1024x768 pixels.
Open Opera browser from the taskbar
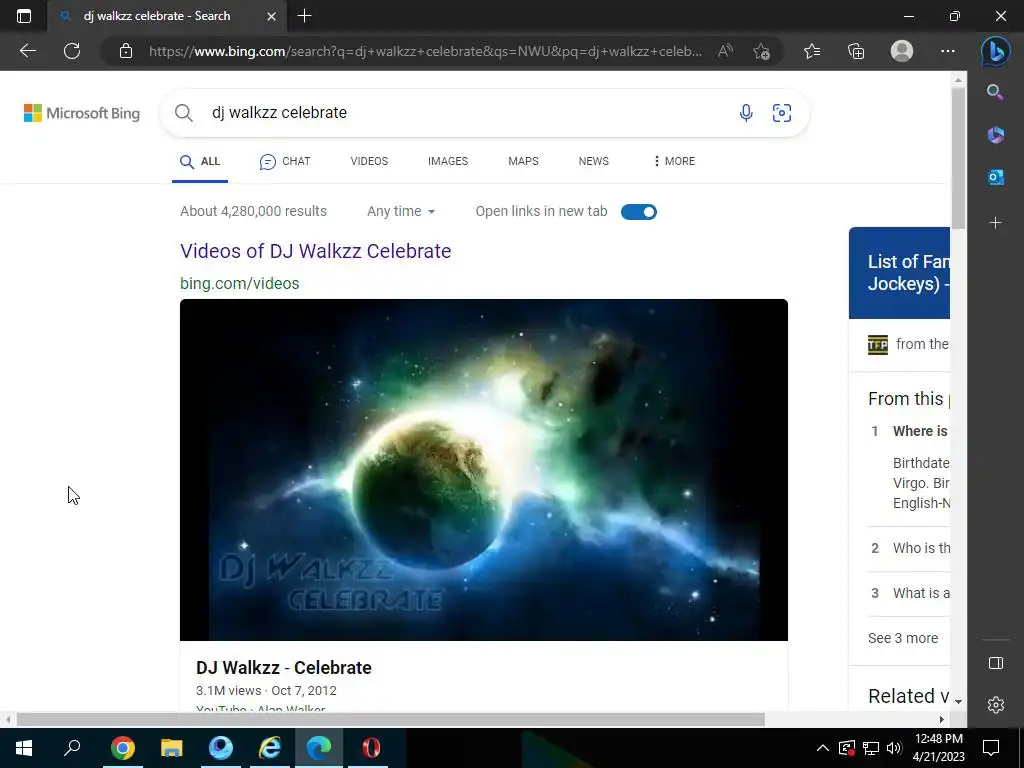(371, 748)
